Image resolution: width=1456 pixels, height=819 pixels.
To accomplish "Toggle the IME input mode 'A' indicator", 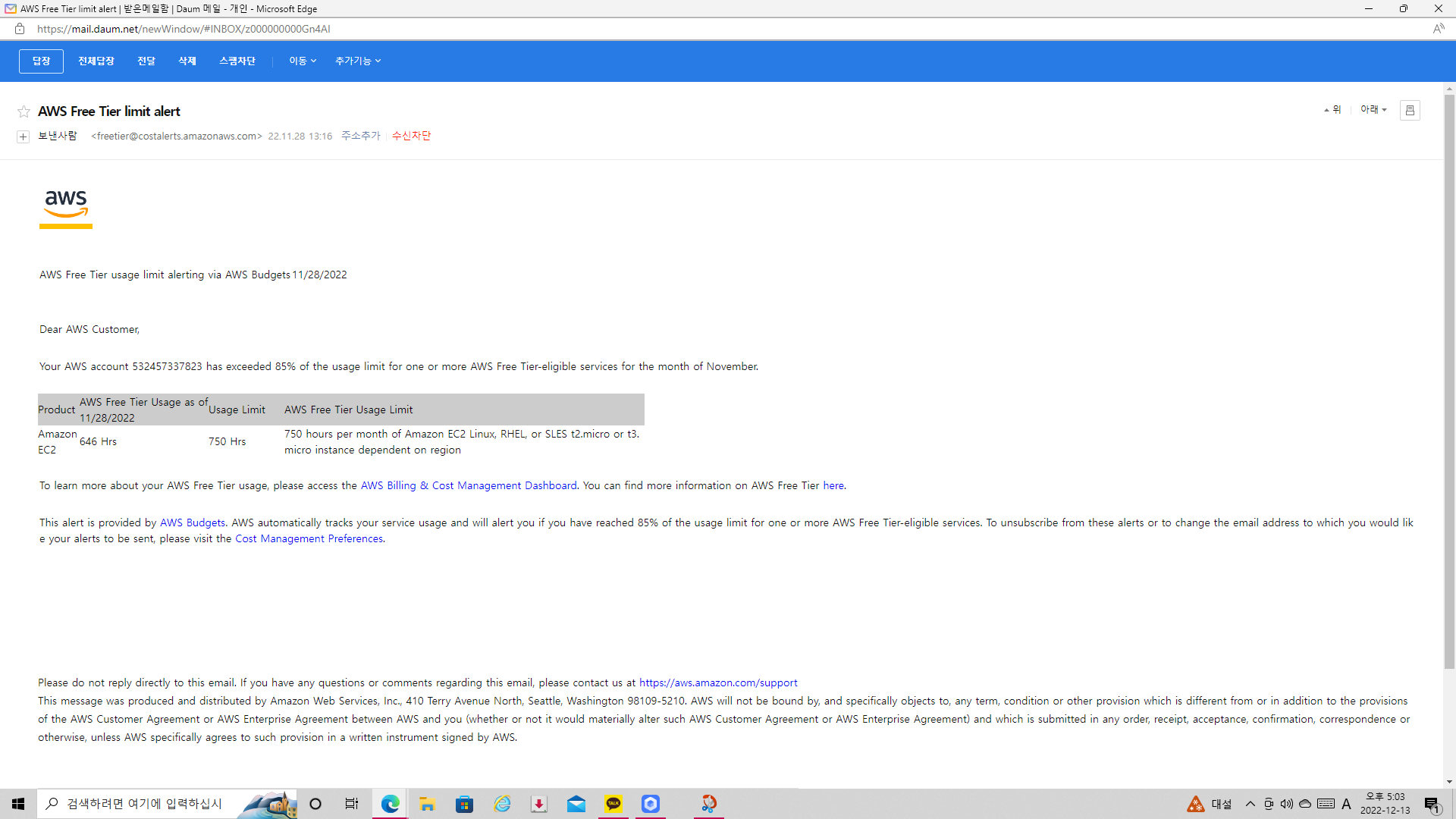I will [x=1347, y=804].
